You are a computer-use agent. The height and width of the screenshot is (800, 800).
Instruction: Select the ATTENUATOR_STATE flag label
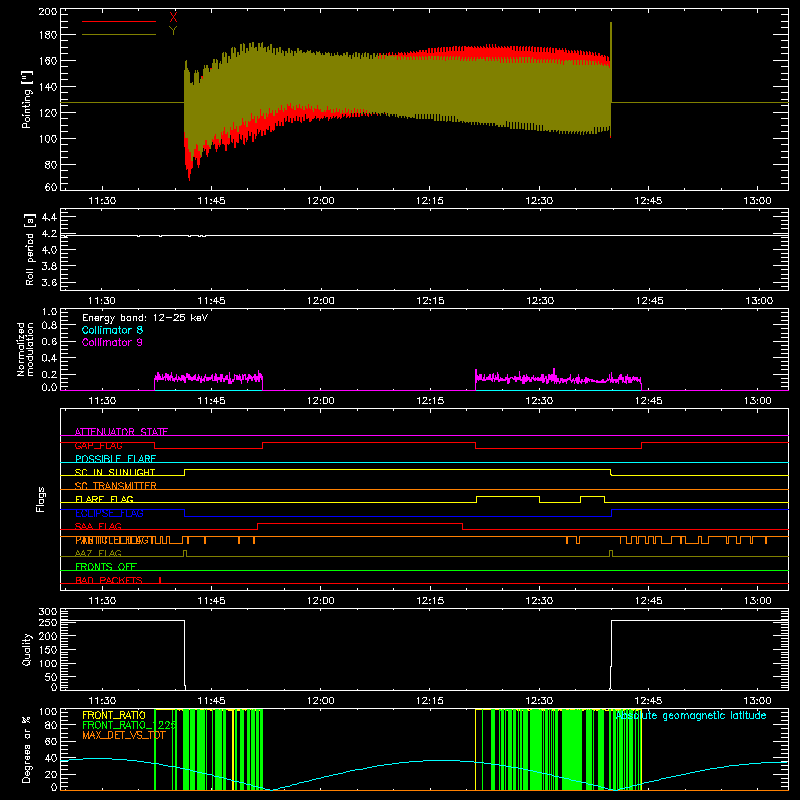click(x=121, y=432)
